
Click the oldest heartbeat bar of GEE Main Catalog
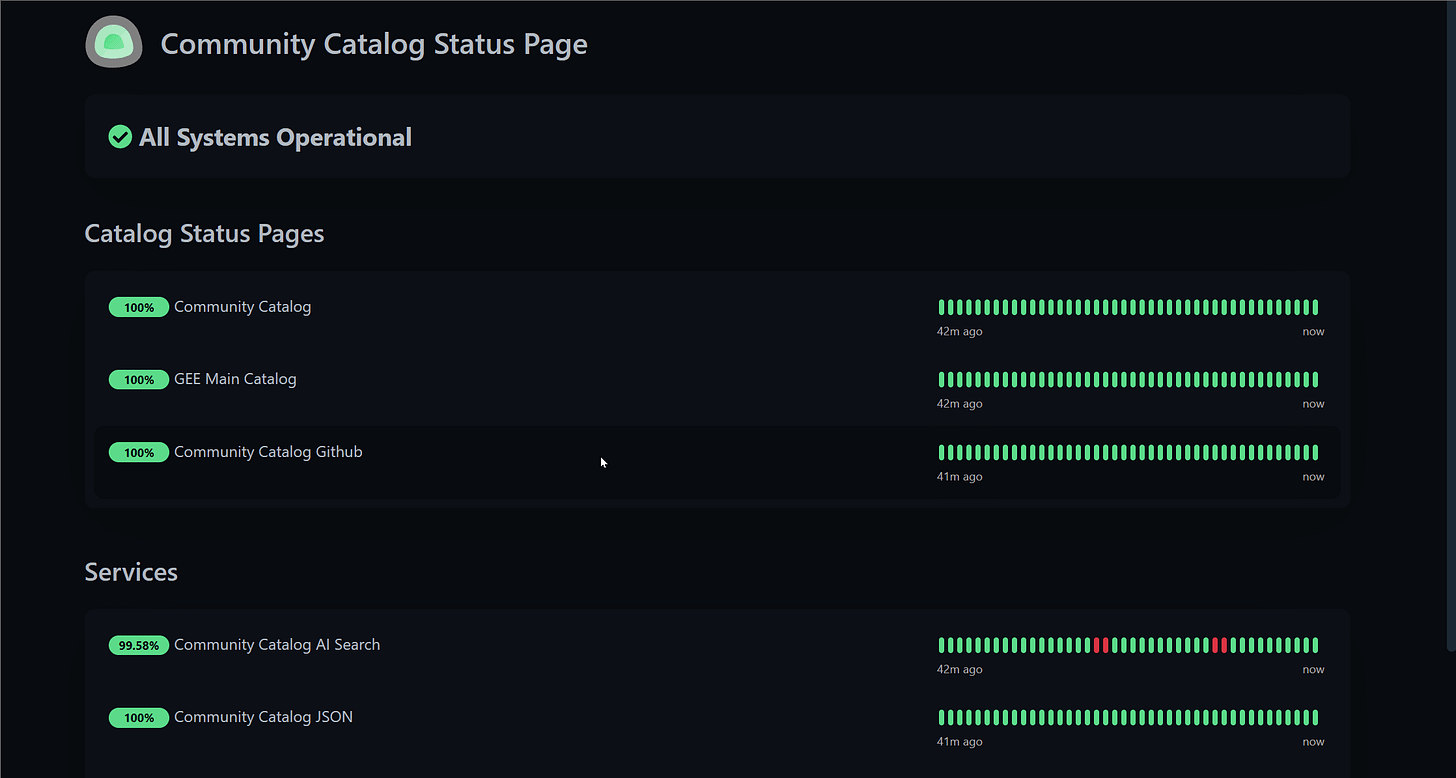tap(942, 379)
